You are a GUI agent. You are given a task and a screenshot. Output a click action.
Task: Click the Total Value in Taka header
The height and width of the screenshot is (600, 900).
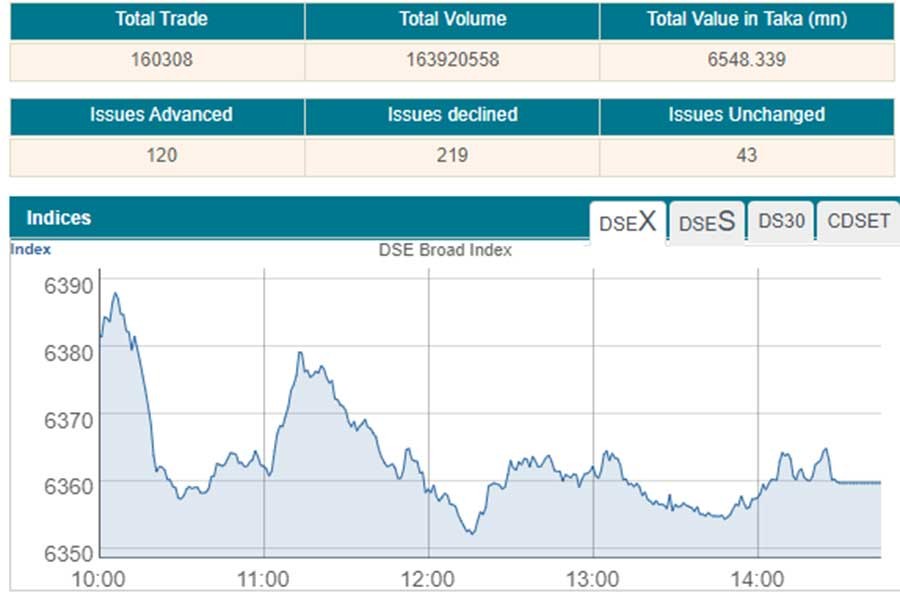[746, 19]
